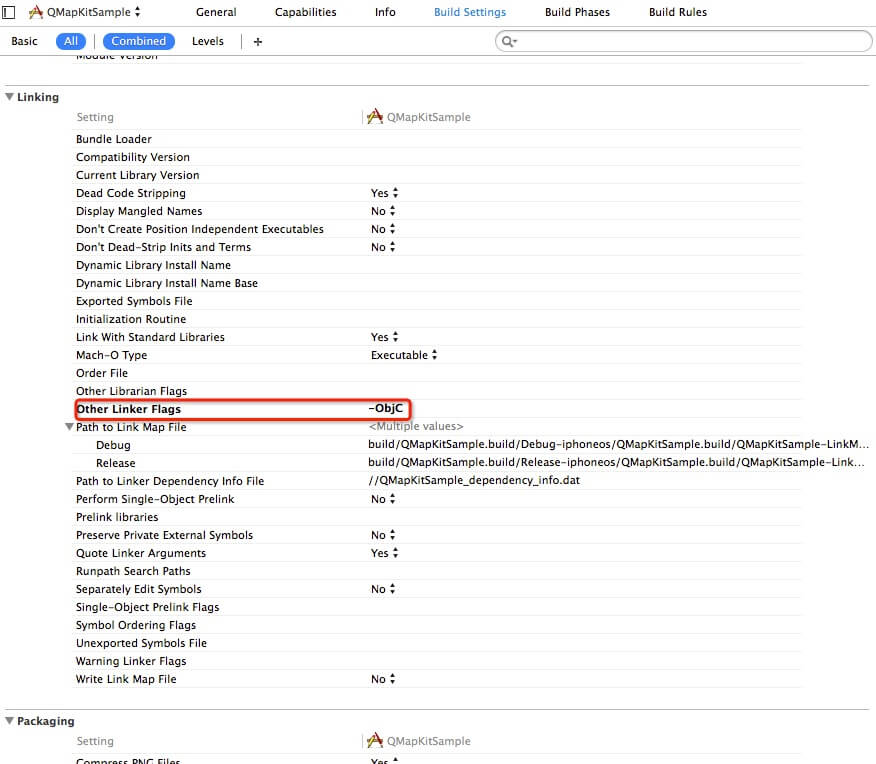Click the search magnifier icon
876x764 pixels.
point(508,41)
